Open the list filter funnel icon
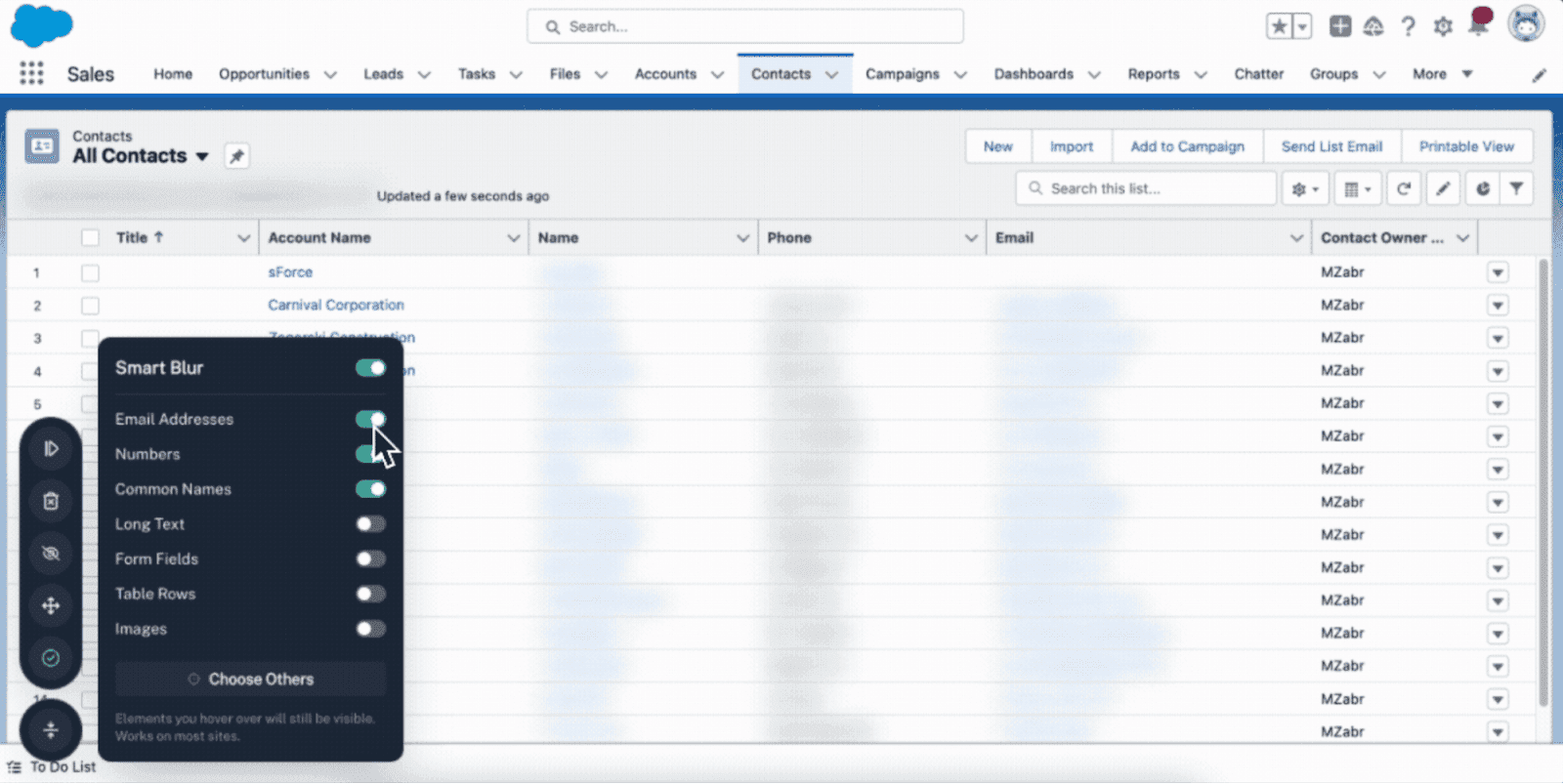 (x=1516, y=189)
